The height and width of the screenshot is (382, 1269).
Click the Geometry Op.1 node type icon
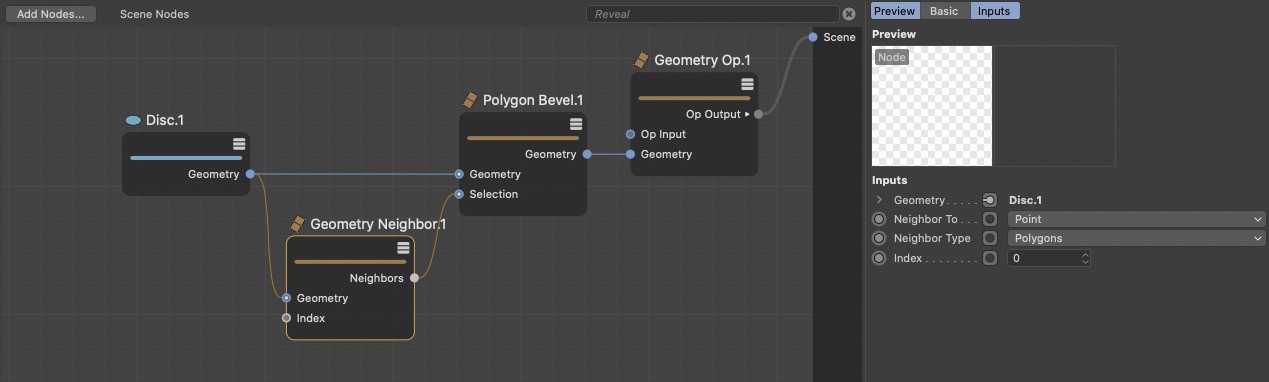point(642,60)
